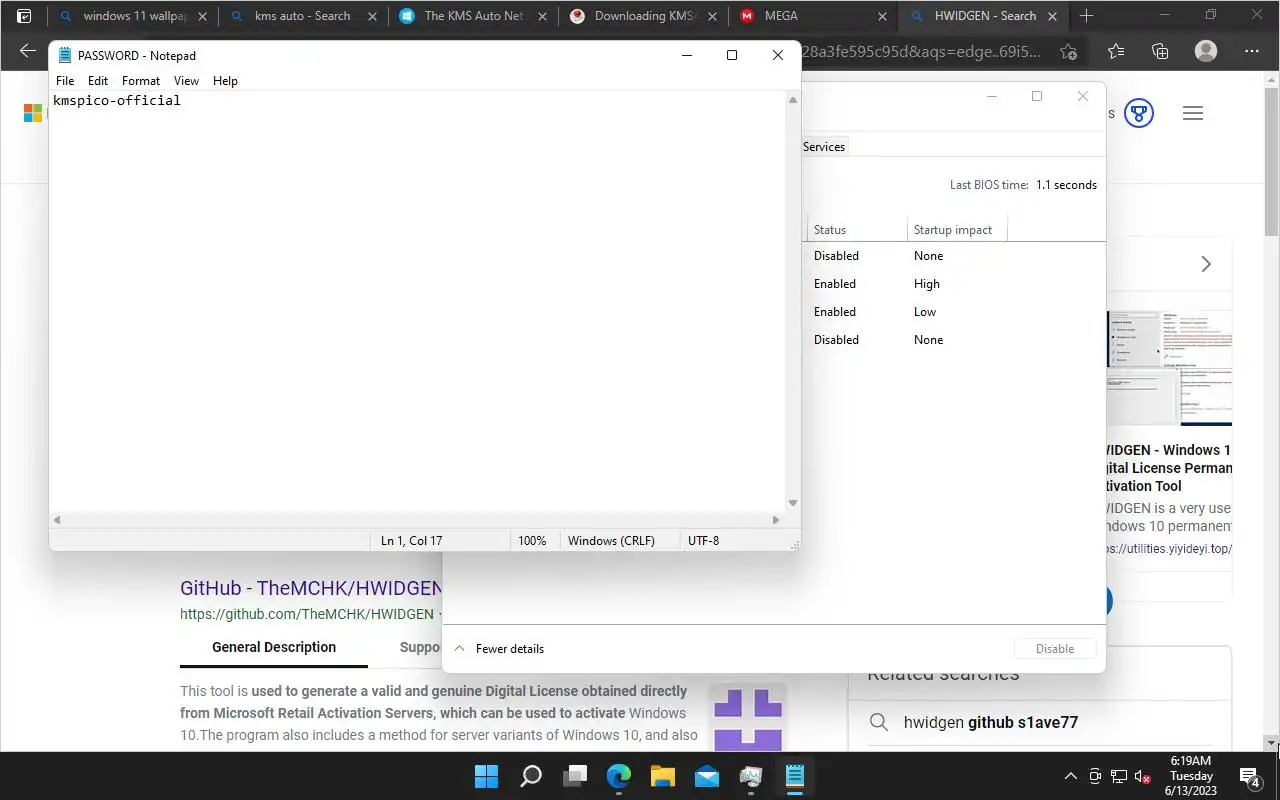The width and height of the screenshot is (1280, 800).
Task: Switch to the 'kms auto - Search' tab
Action: coord(302,16)
